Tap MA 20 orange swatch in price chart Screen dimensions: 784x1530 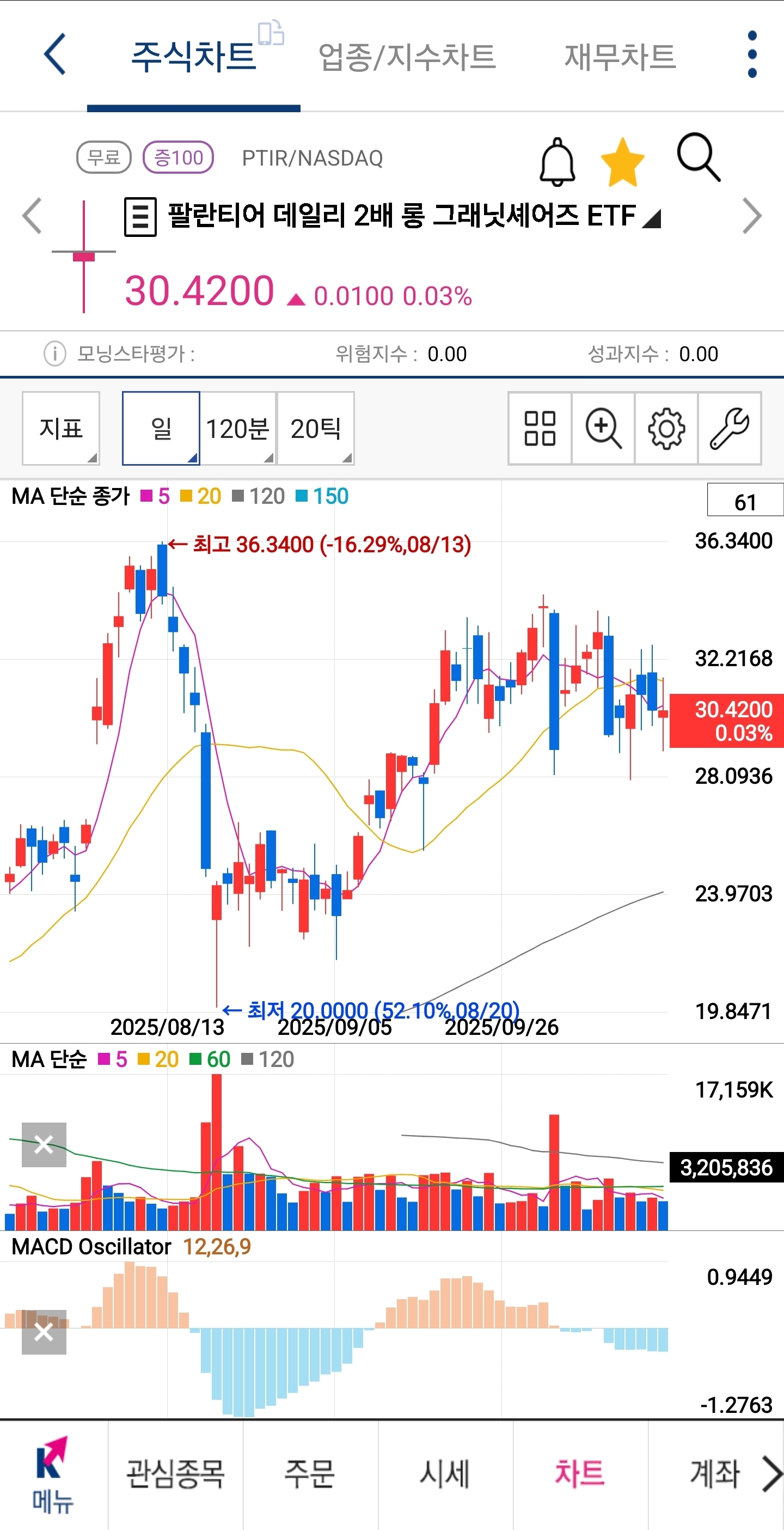186,496
